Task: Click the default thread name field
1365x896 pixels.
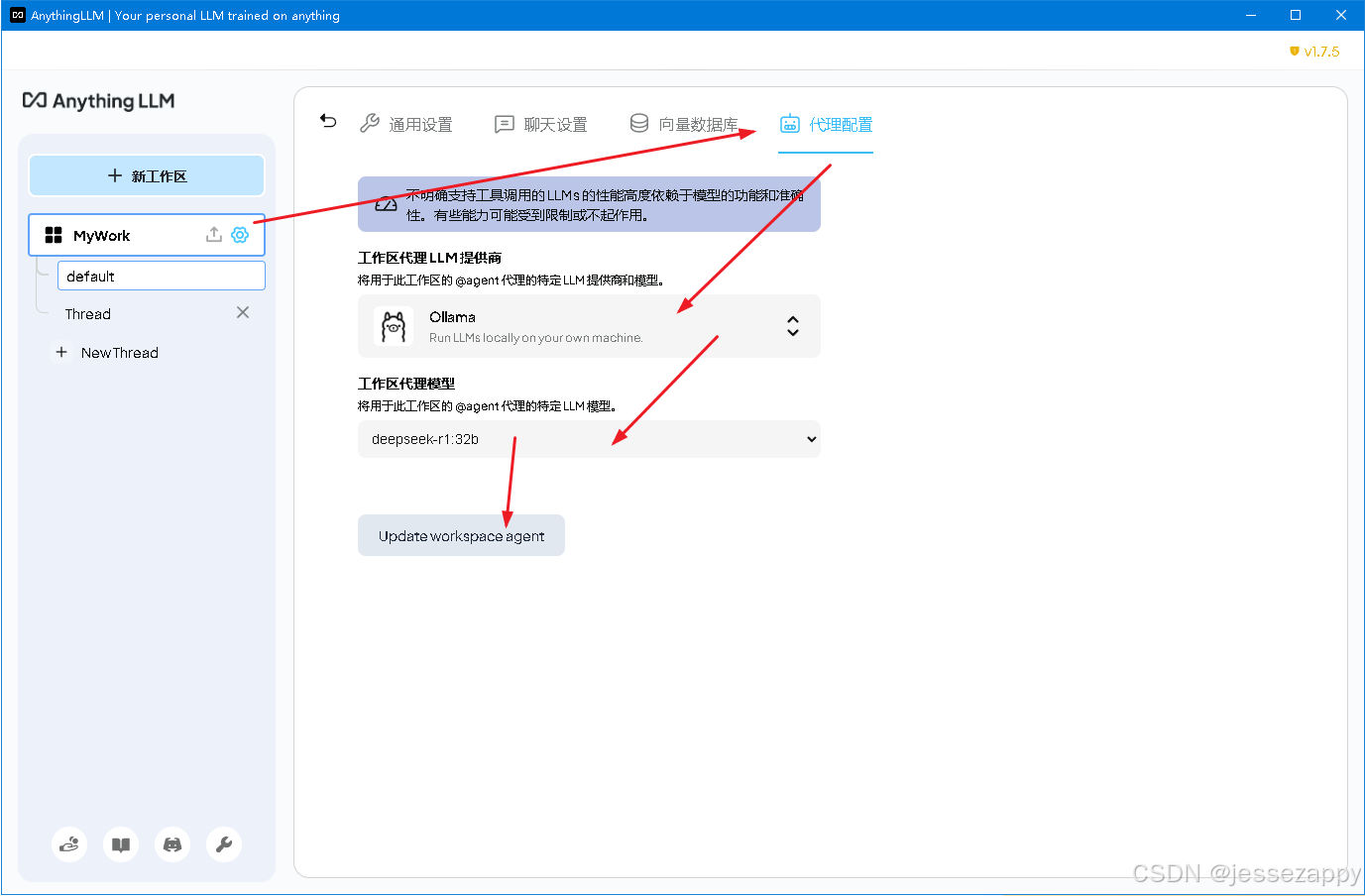Action: coord(162,276)
